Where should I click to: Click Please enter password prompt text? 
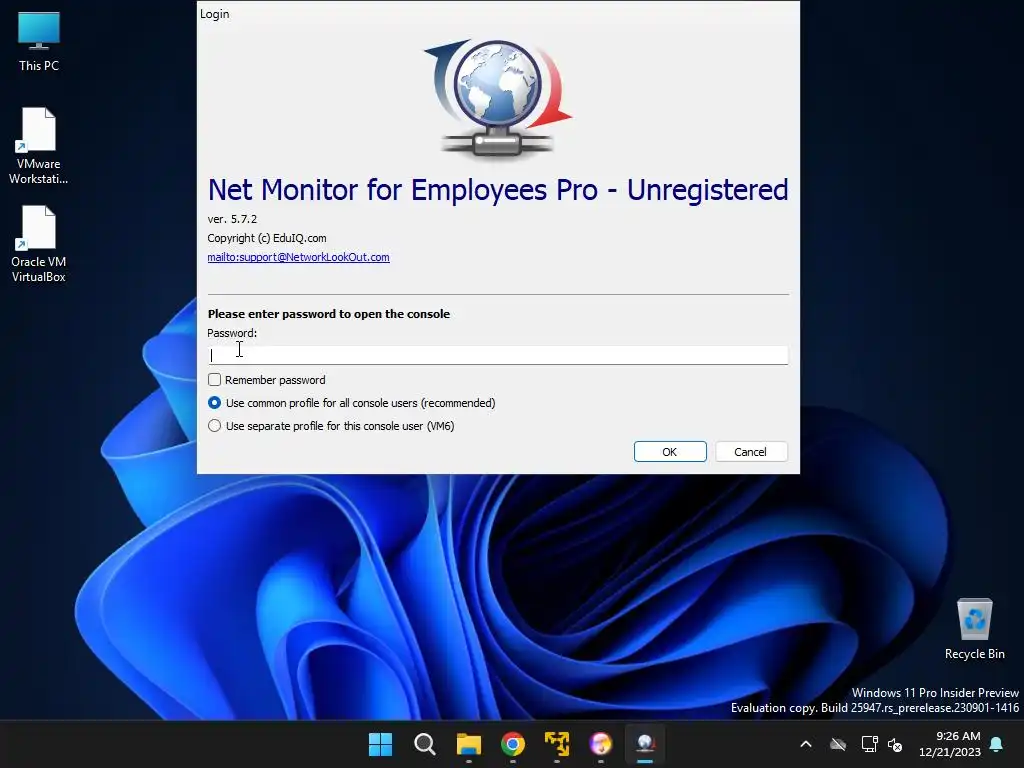click(x=328, y=314)
